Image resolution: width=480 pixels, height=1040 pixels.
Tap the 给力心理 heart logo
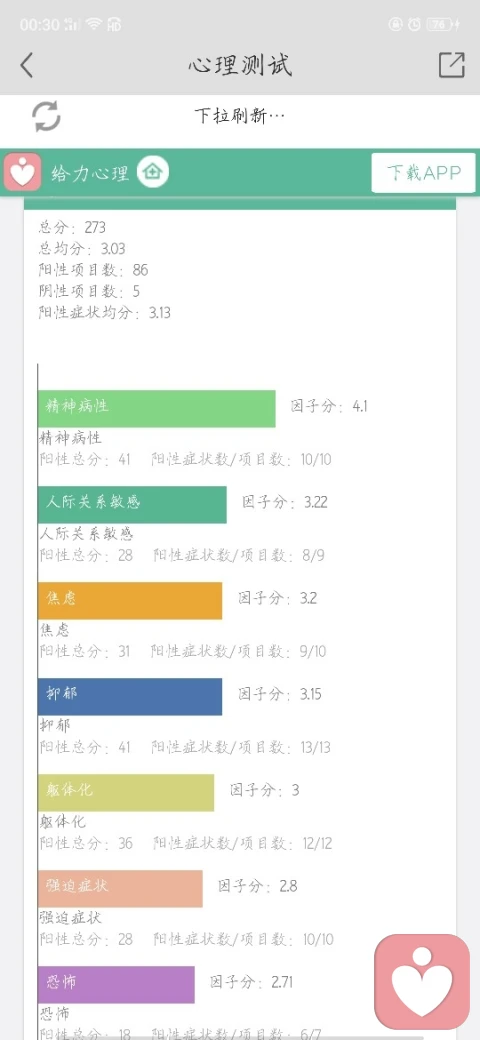(x=23, y=172)
